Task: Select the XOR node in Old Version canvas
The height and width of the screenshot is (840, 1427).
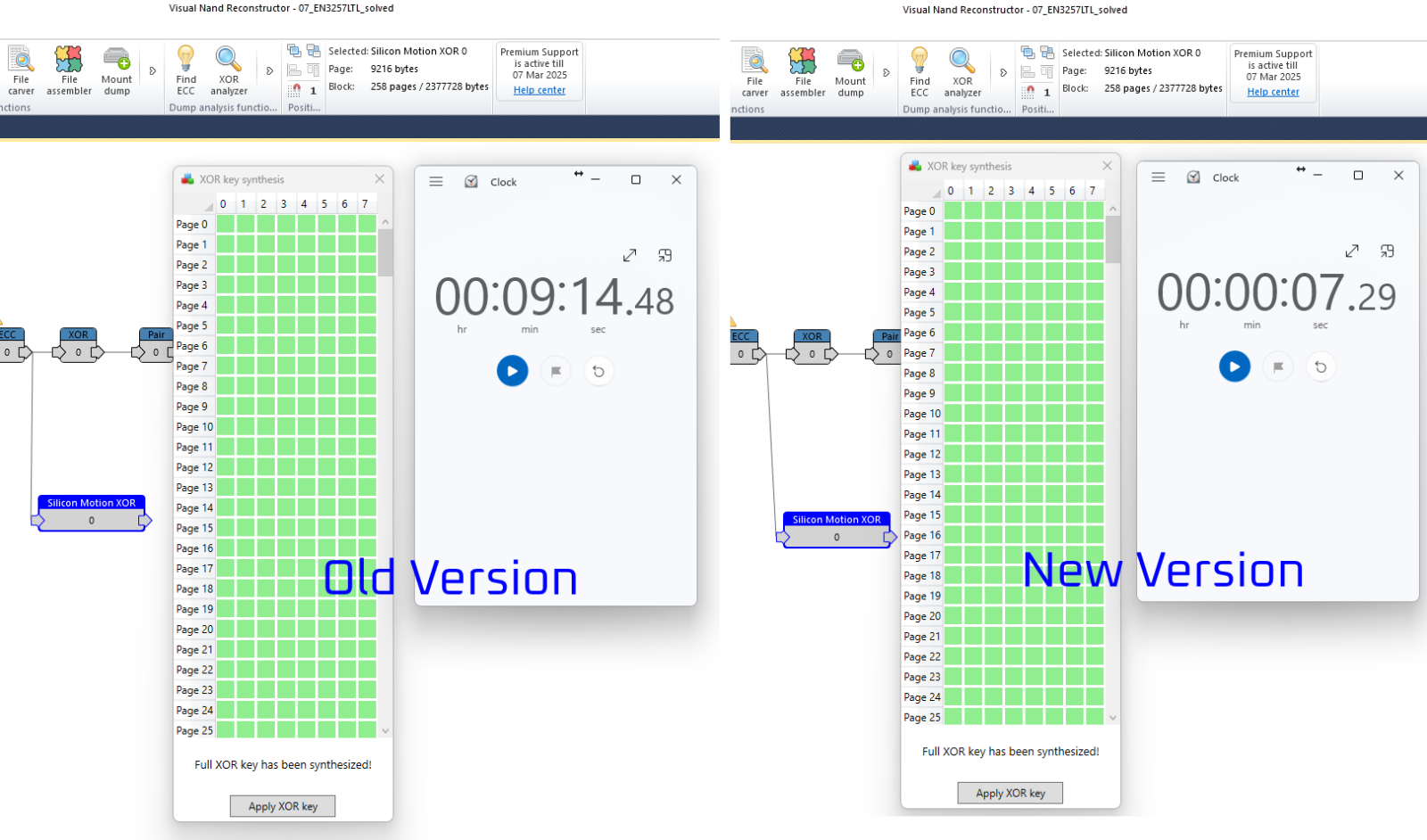Action: pos(78,344)
